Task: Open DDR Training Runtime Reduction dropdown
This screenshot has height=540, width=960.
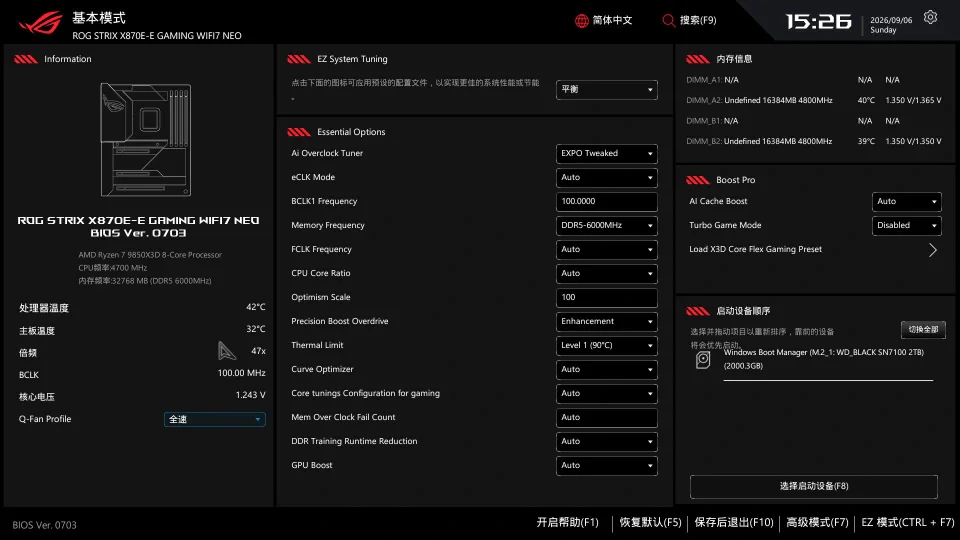Action: click(607, 441)
